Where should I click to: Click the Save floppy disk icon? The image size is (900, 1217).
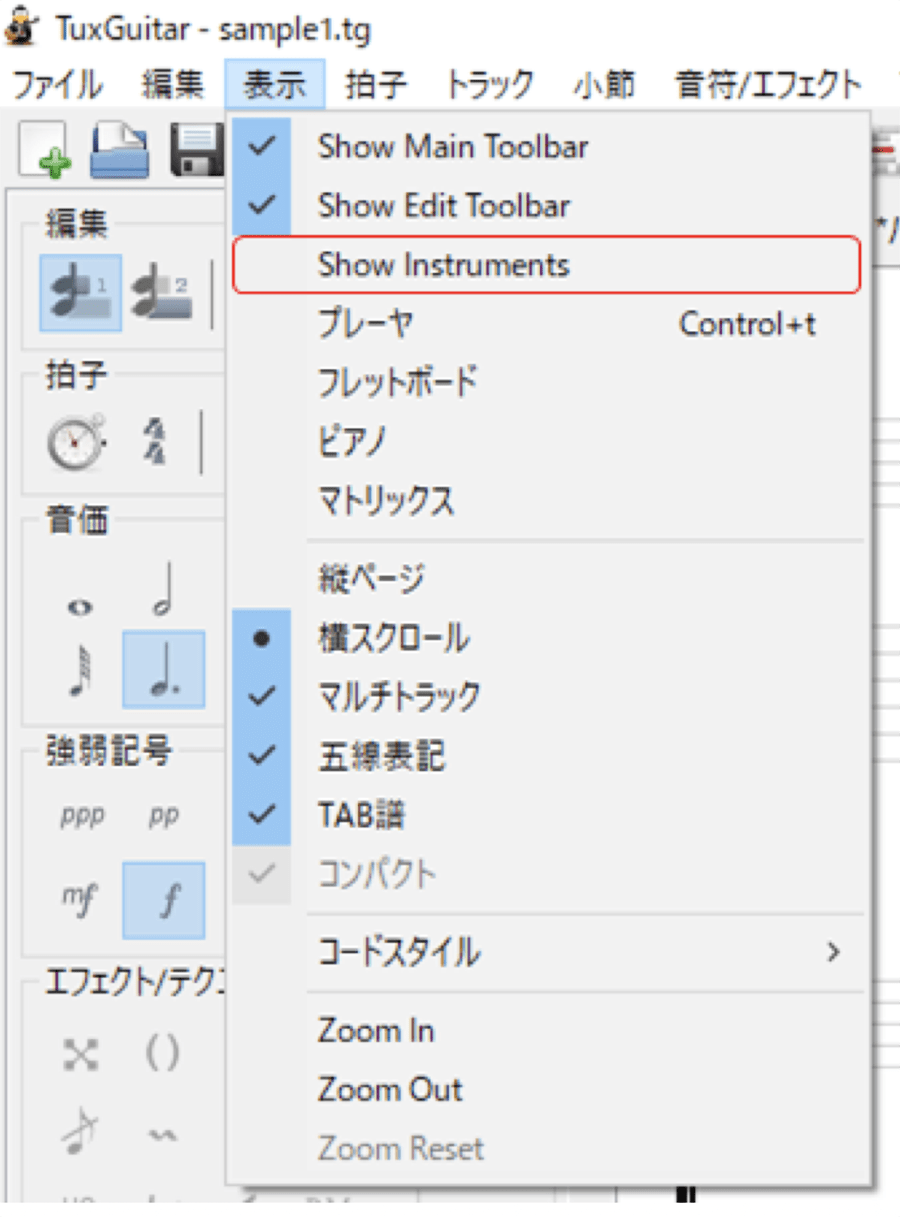pos(197,151)
